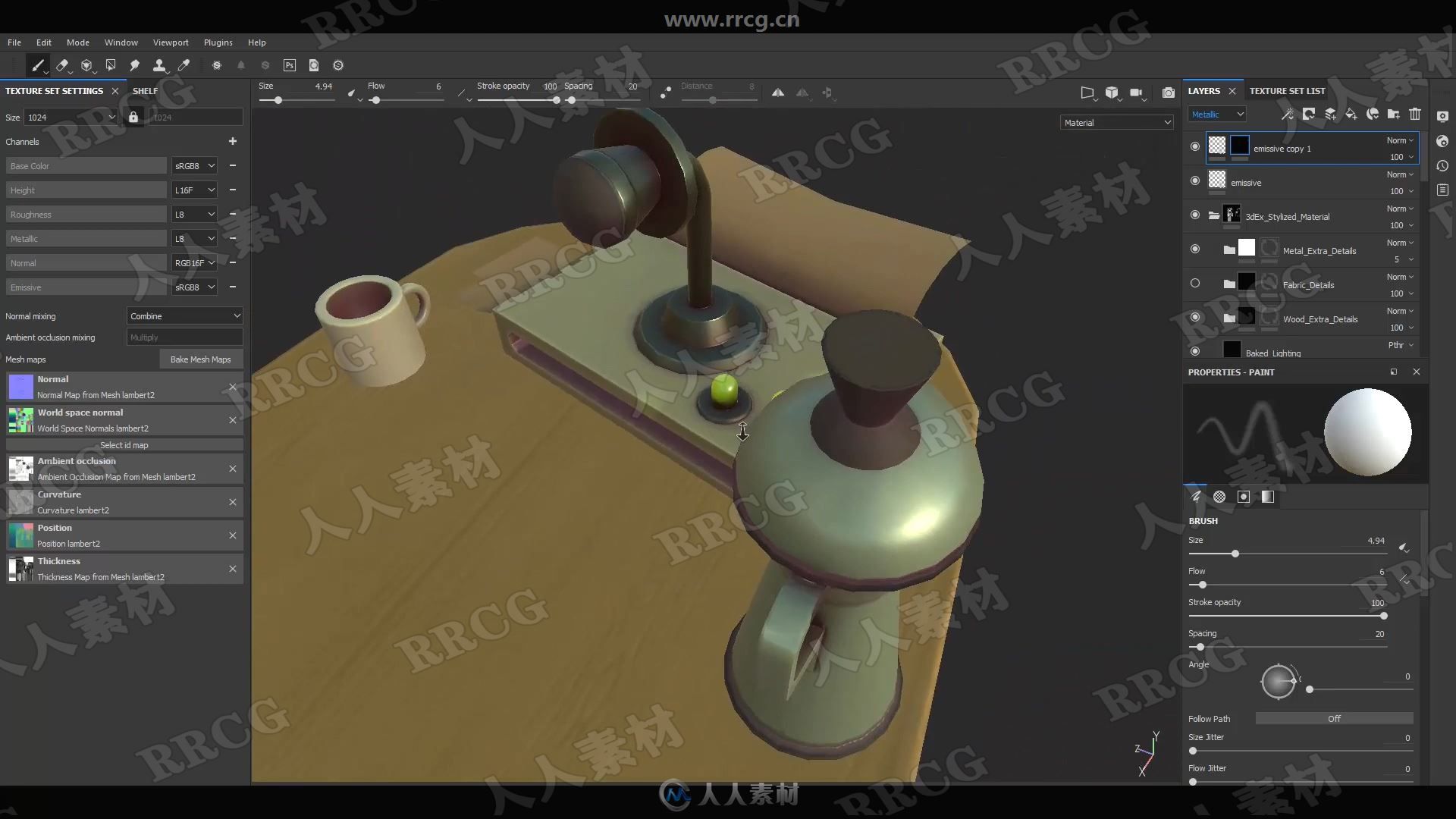Open the Height channel format dropdown
1456x819 pixels.
[x=194, y=190]
